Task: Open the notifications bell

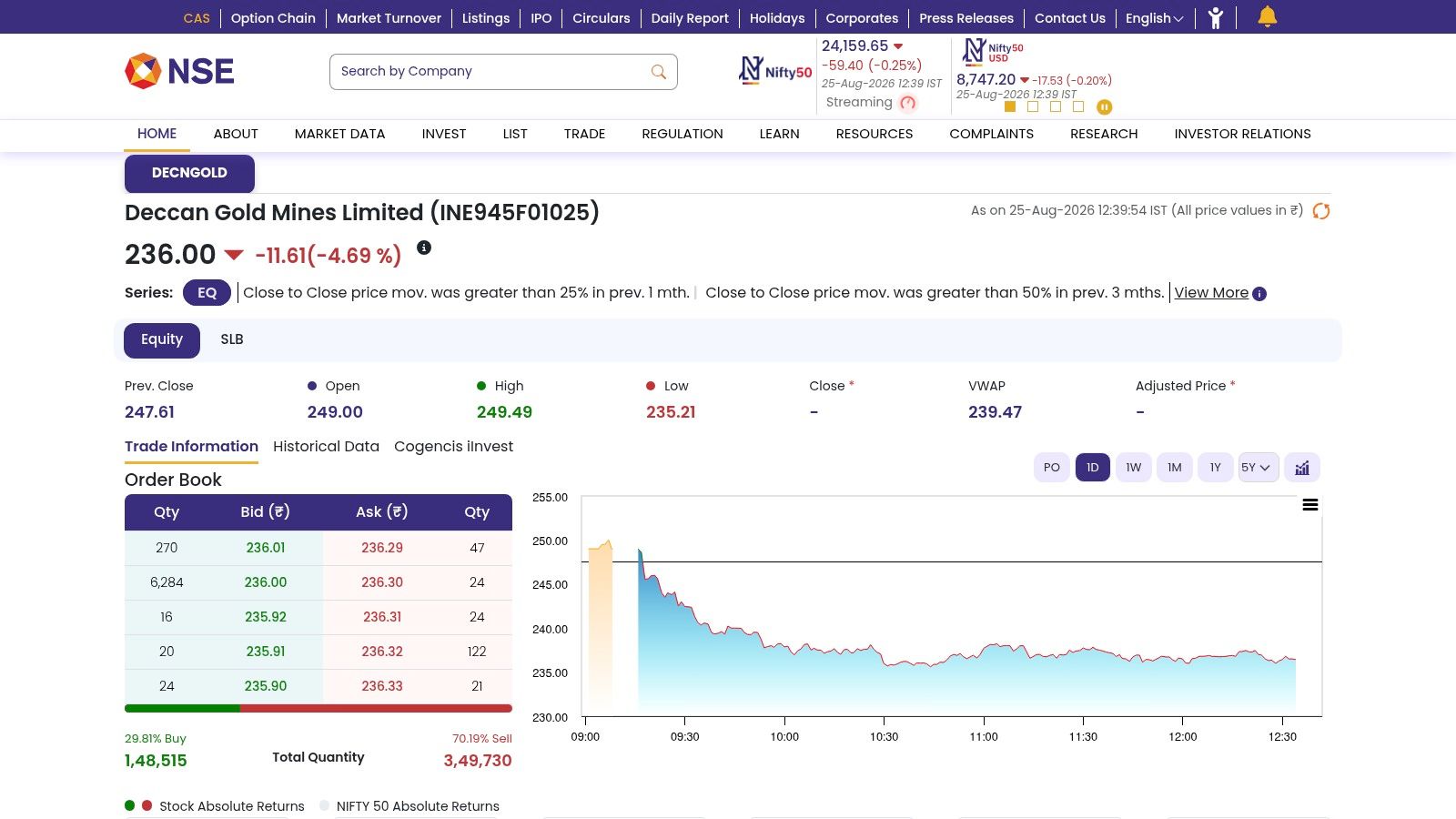Action: (x=1268, y=16)
